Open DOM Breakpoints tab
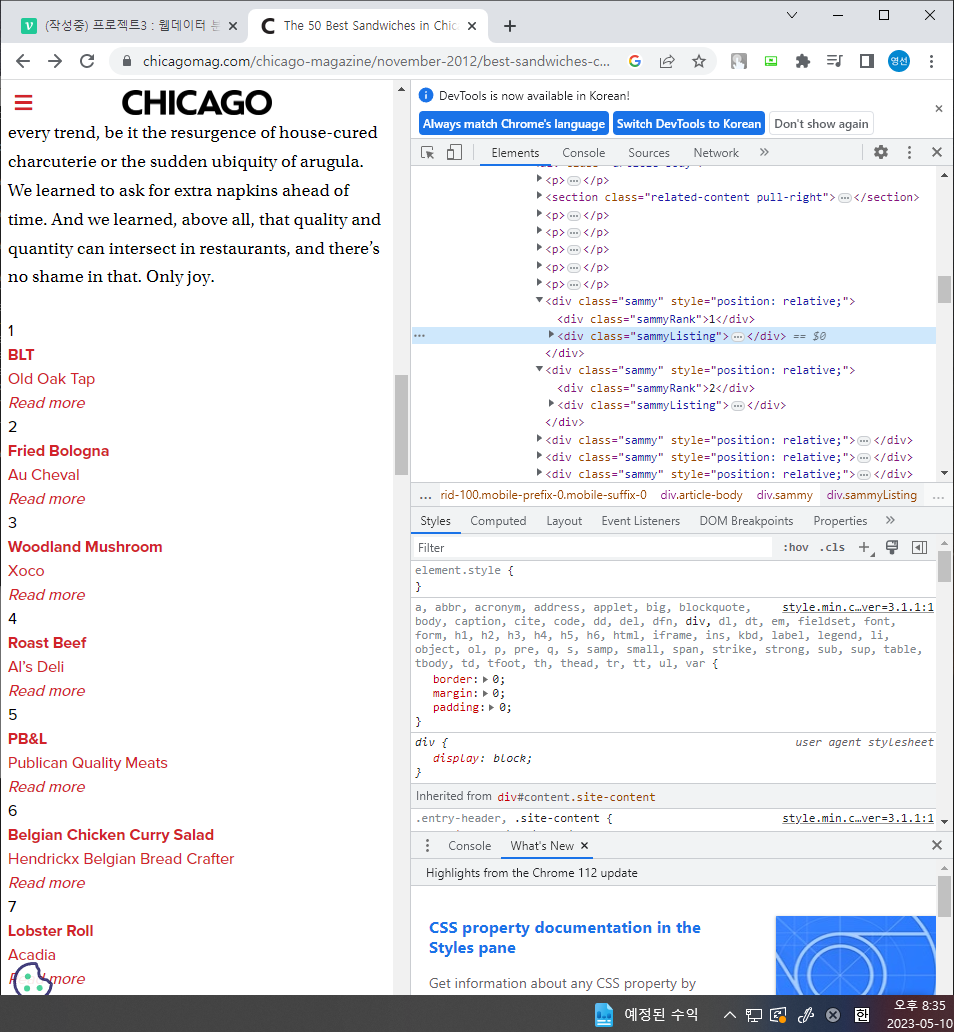The image size is (954, 1032). 746,521
